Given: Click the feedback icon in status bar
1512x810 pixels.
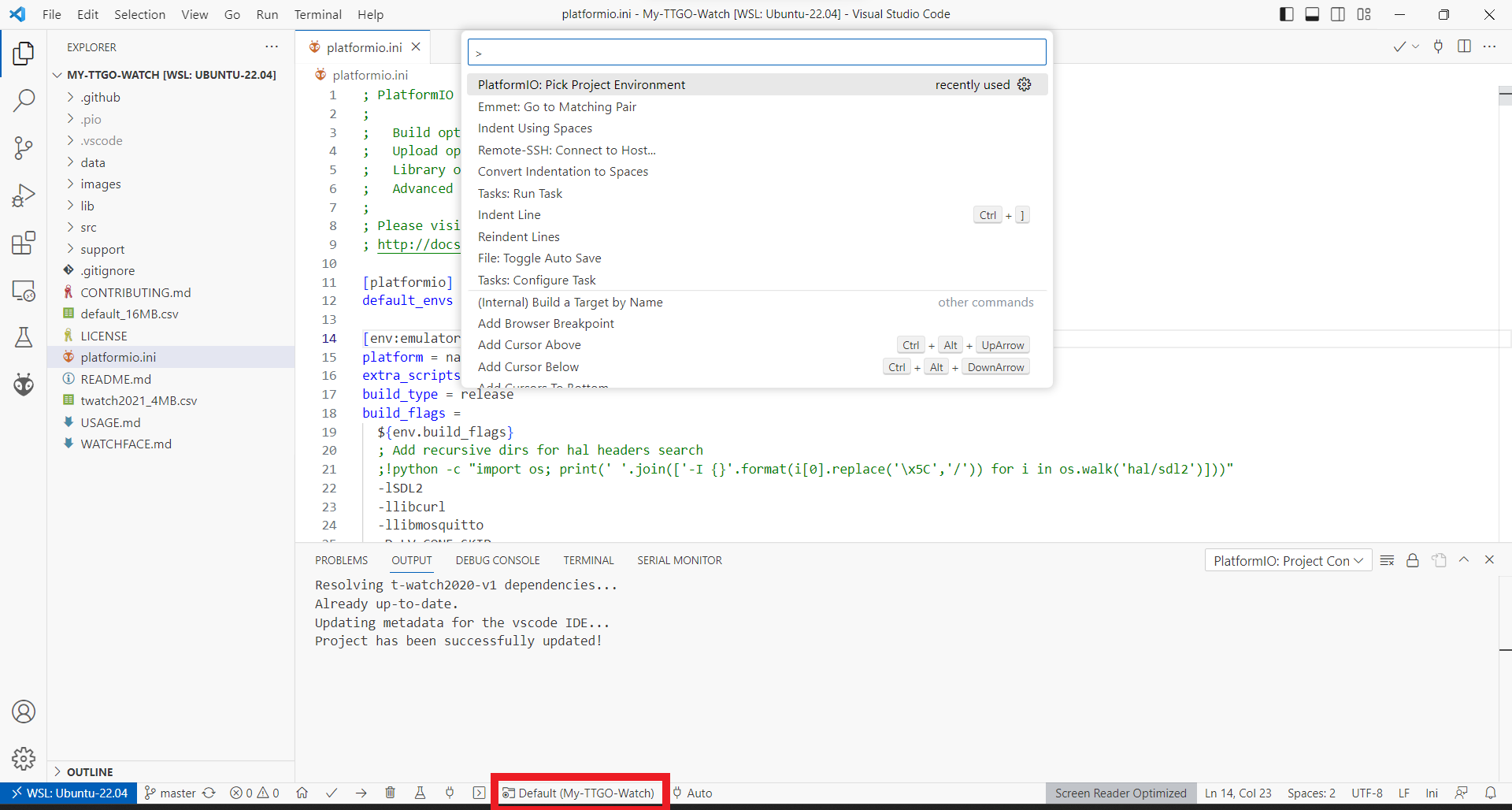Looking at the screenshot, I should [1462, 793].
